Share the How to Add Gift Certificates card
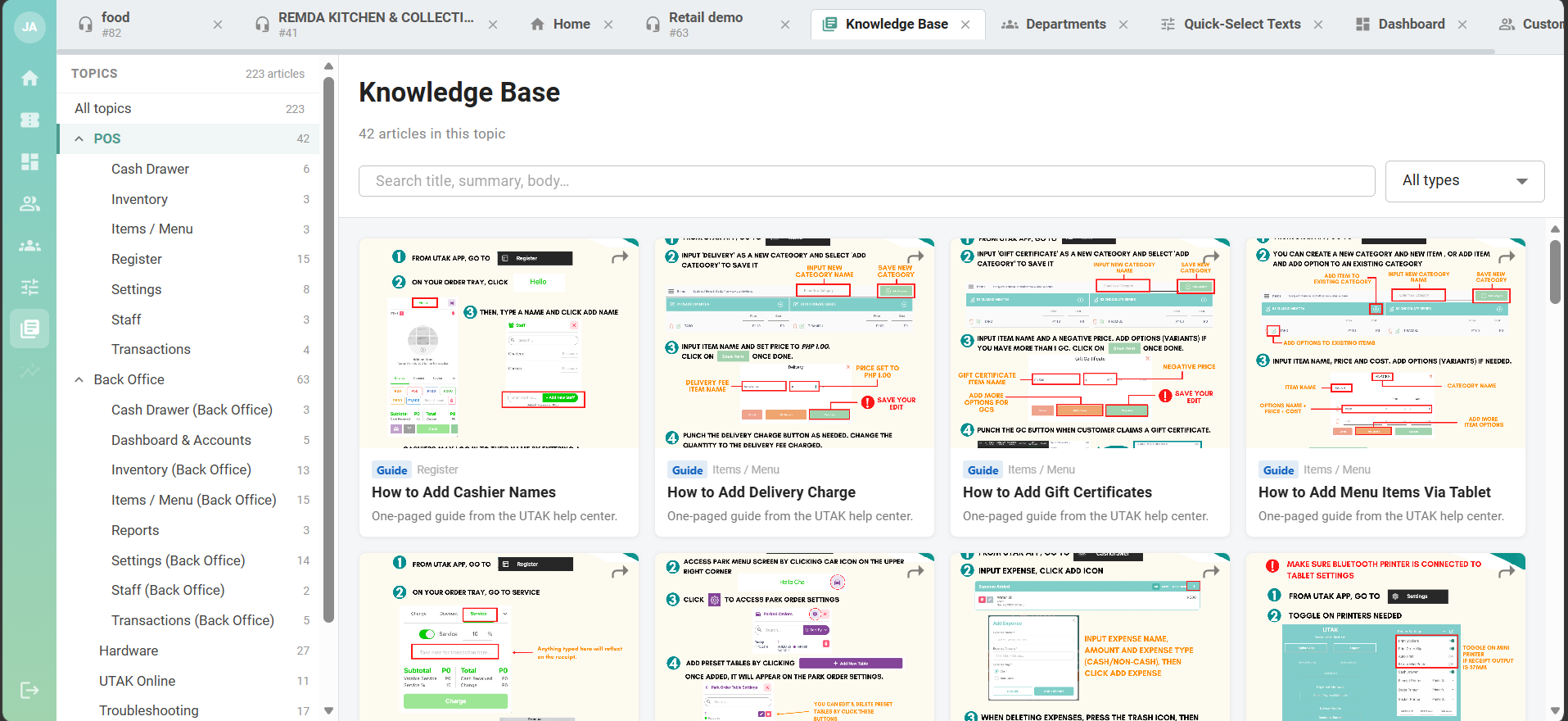 tap(1211, 257)
